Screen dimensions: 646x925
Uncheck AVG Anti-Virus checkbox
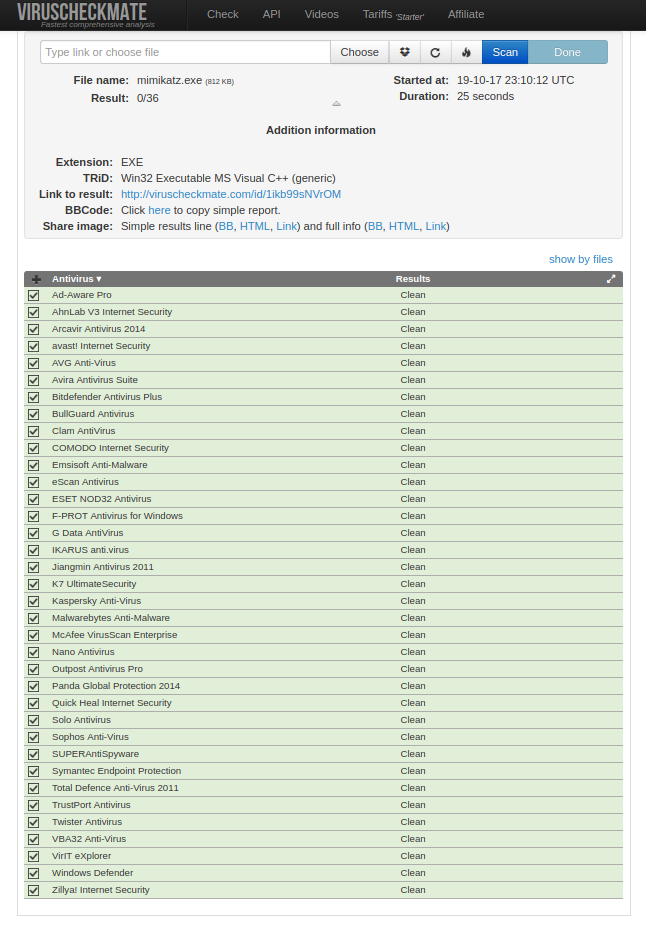[x=34, y=363]
